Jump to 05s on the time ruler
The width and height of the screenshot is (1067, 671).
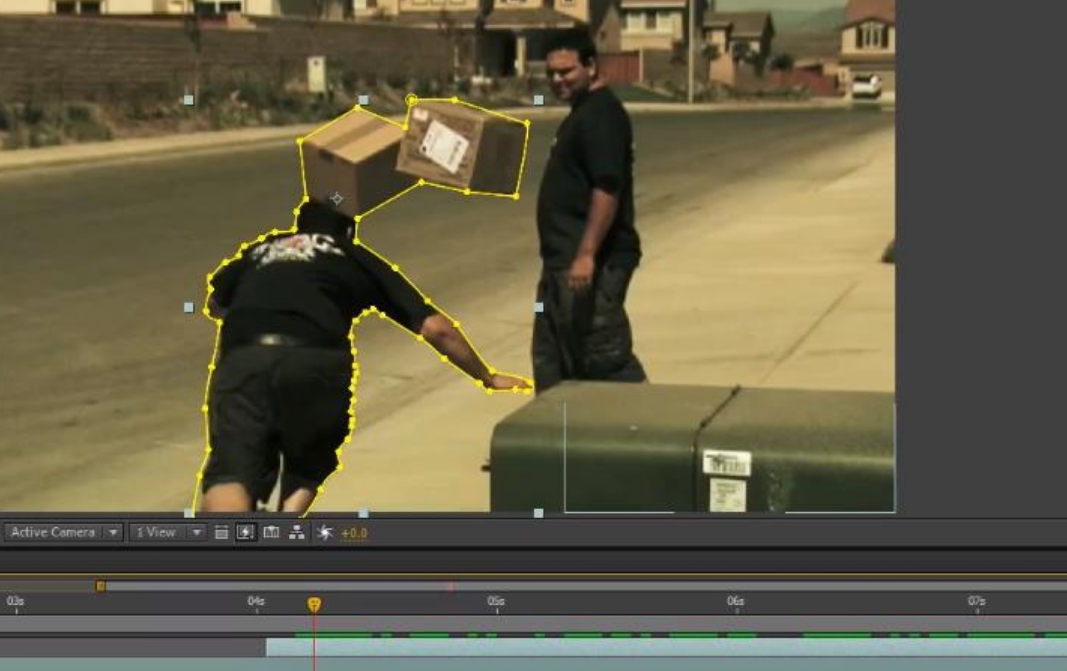[x=495, y=602]
